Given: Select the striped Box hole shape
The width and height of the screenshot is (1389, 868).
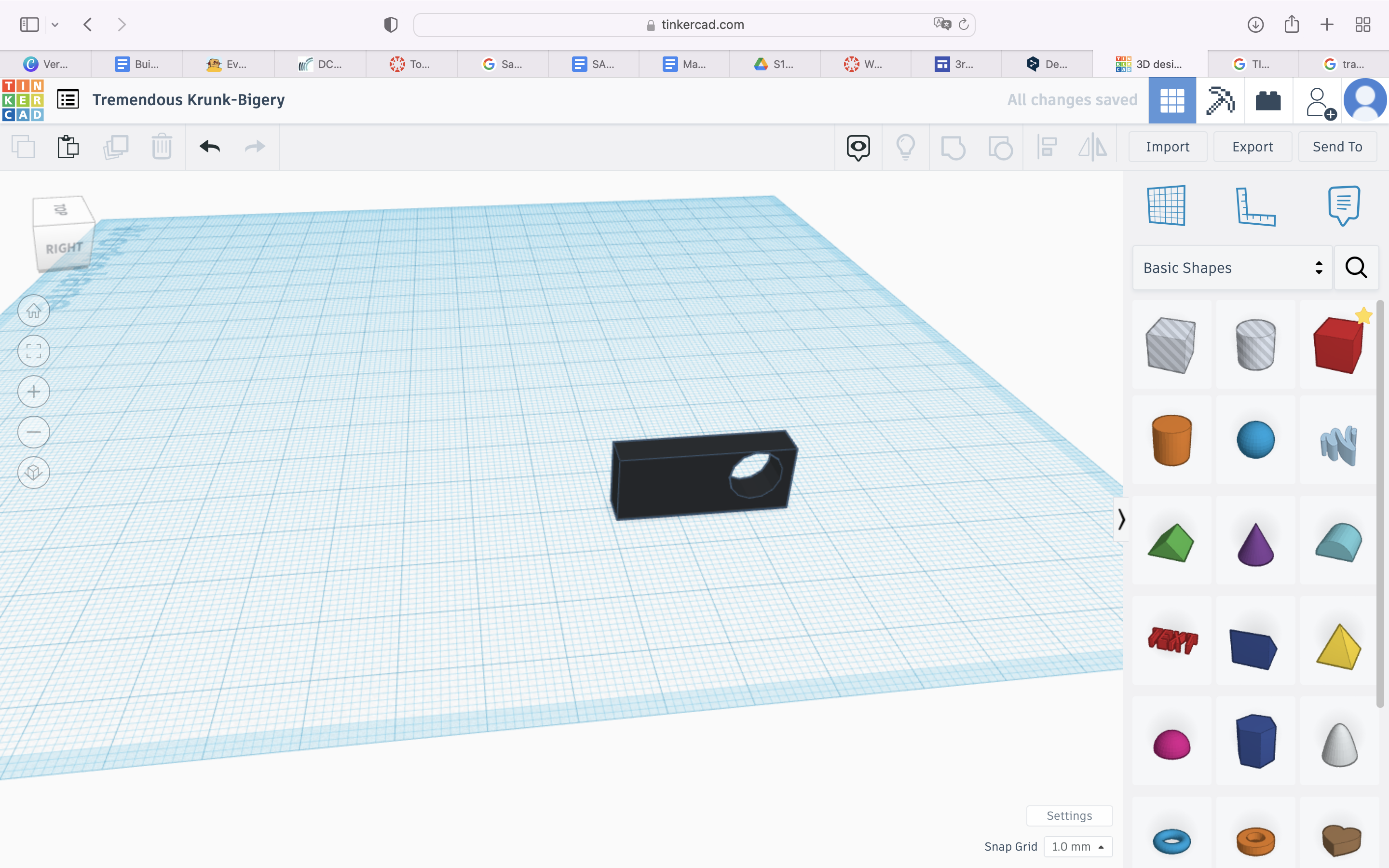Looking at the screenshot, I should click(1171, 344).
